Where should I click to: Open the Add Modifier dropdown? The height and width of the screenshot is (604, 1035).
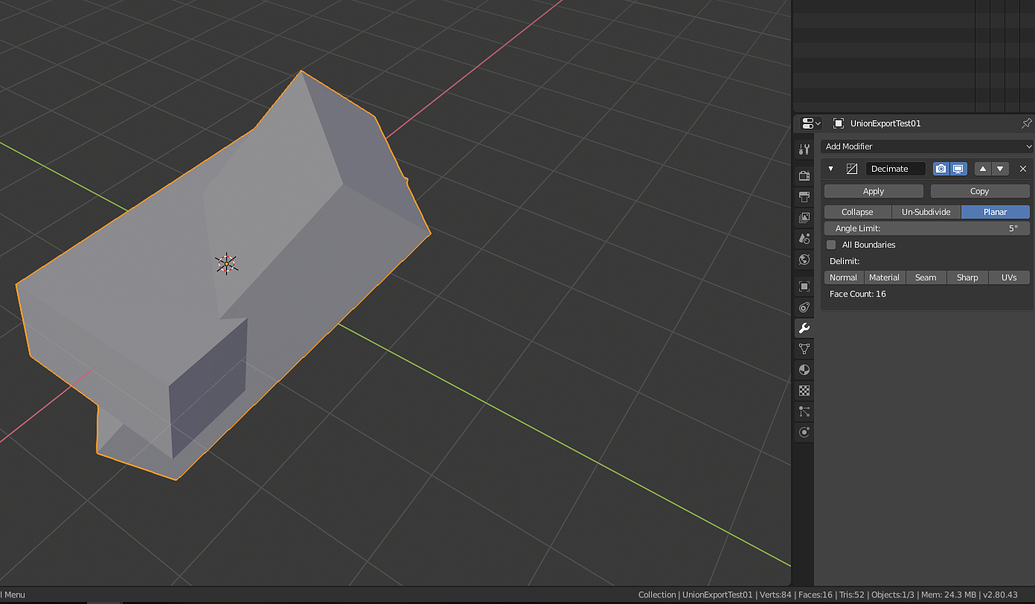pyautogui.click(x=928, y=146)
